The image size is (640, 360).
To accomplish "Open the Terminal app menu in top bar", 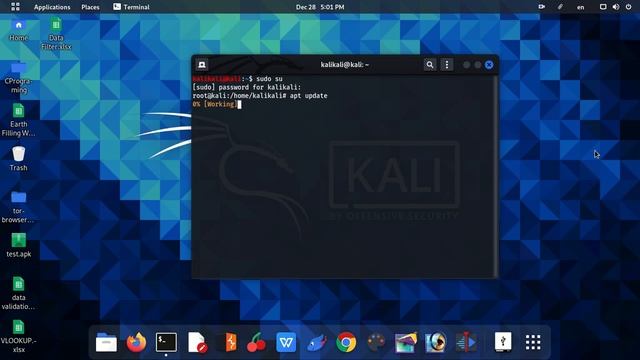I will click(131, 7).
